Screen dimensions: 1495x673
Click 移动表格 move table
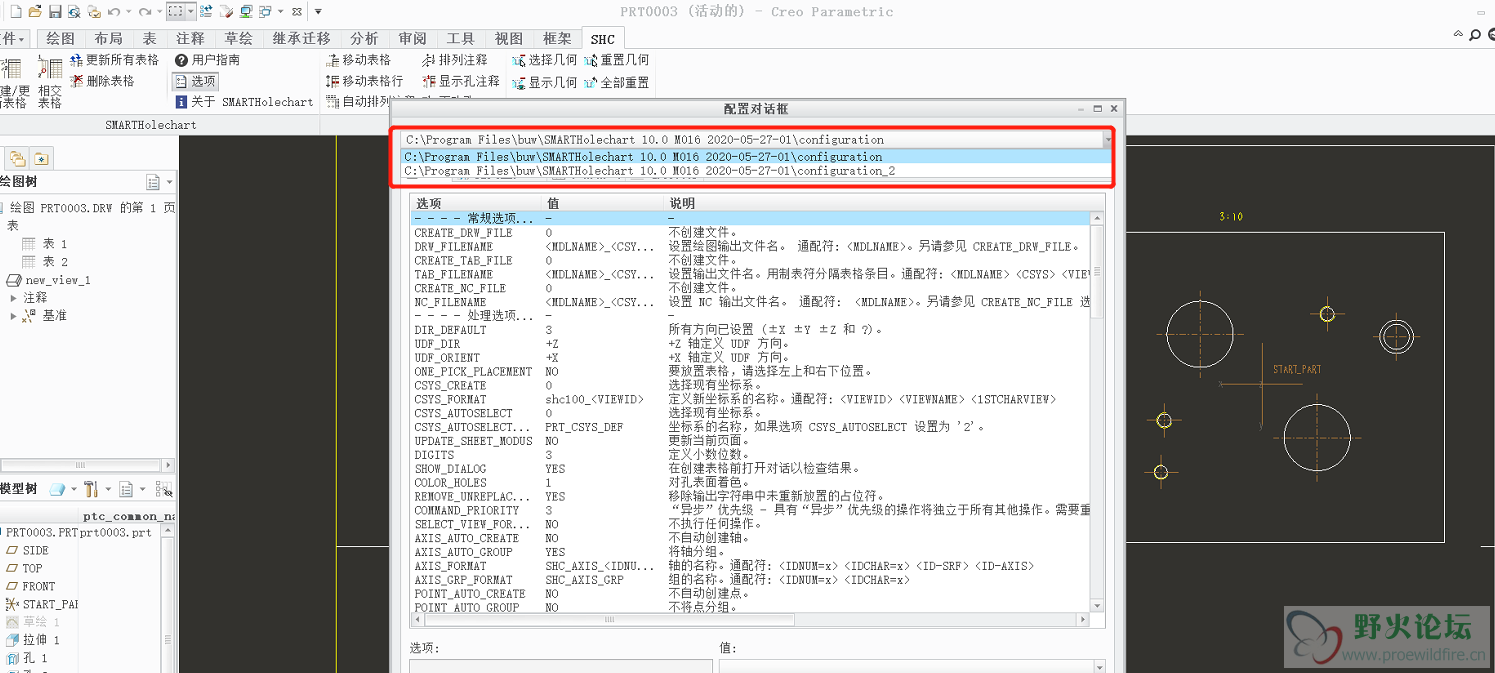tap(359, 60)
